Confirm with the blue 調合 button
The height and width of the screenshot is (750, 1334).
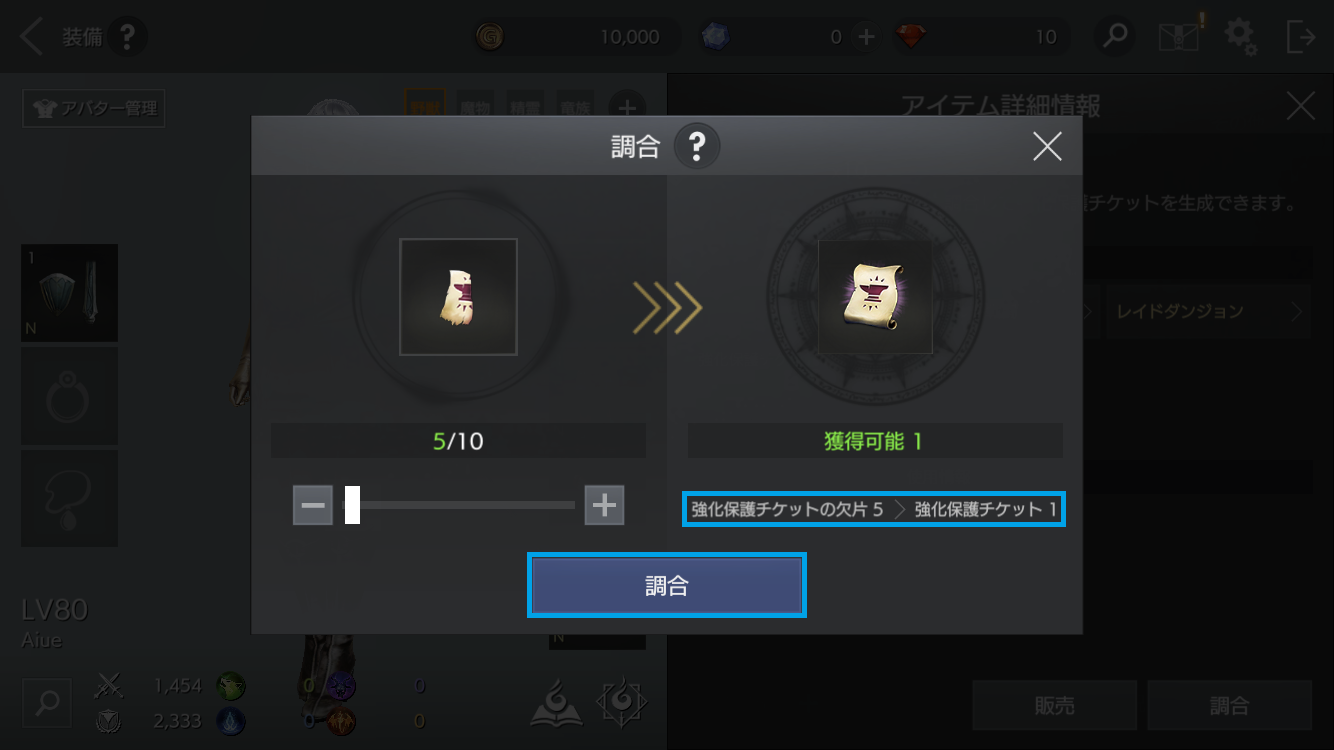(667, 585)
